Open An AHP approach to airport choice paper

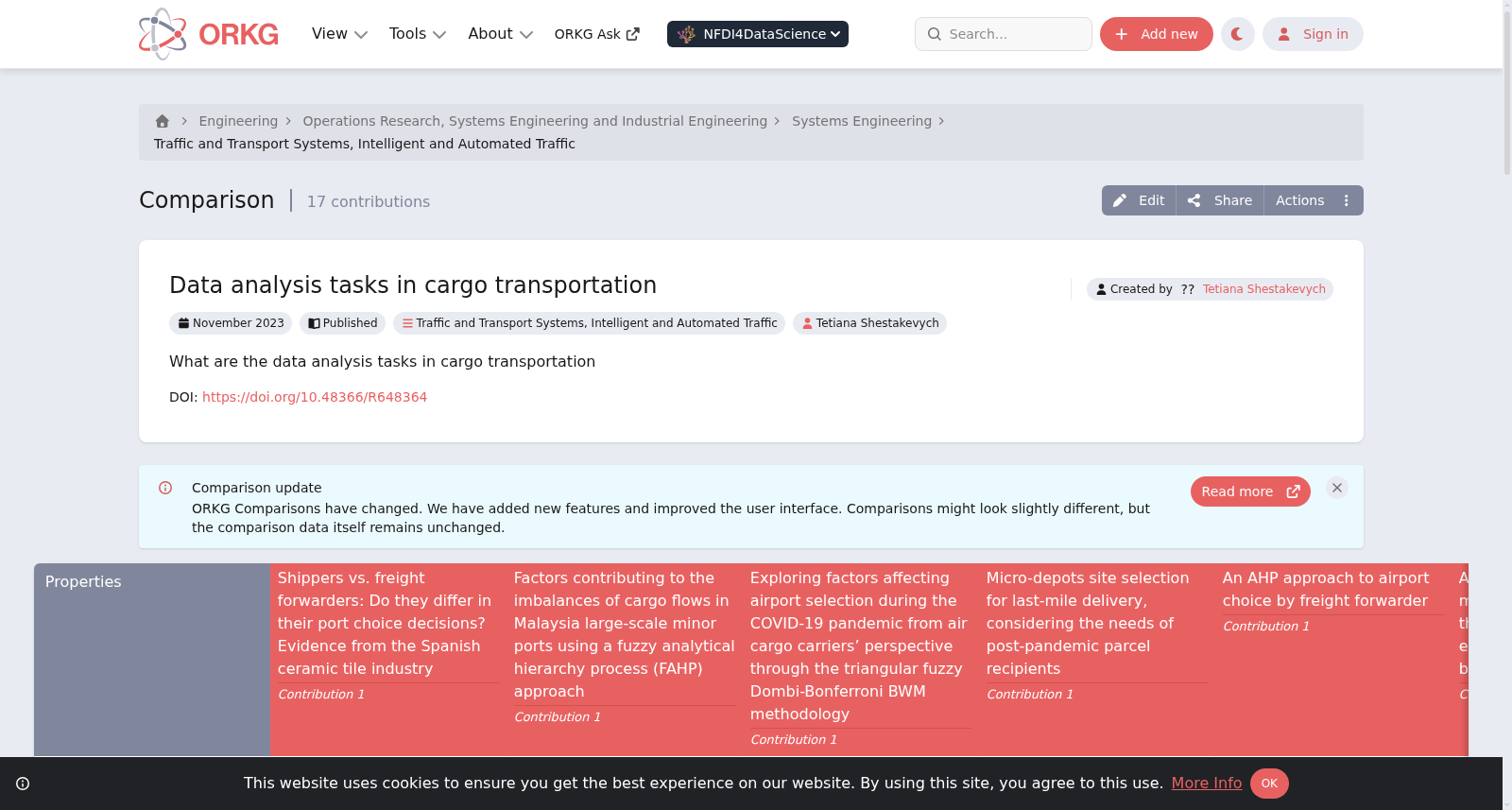[1326, 589]
